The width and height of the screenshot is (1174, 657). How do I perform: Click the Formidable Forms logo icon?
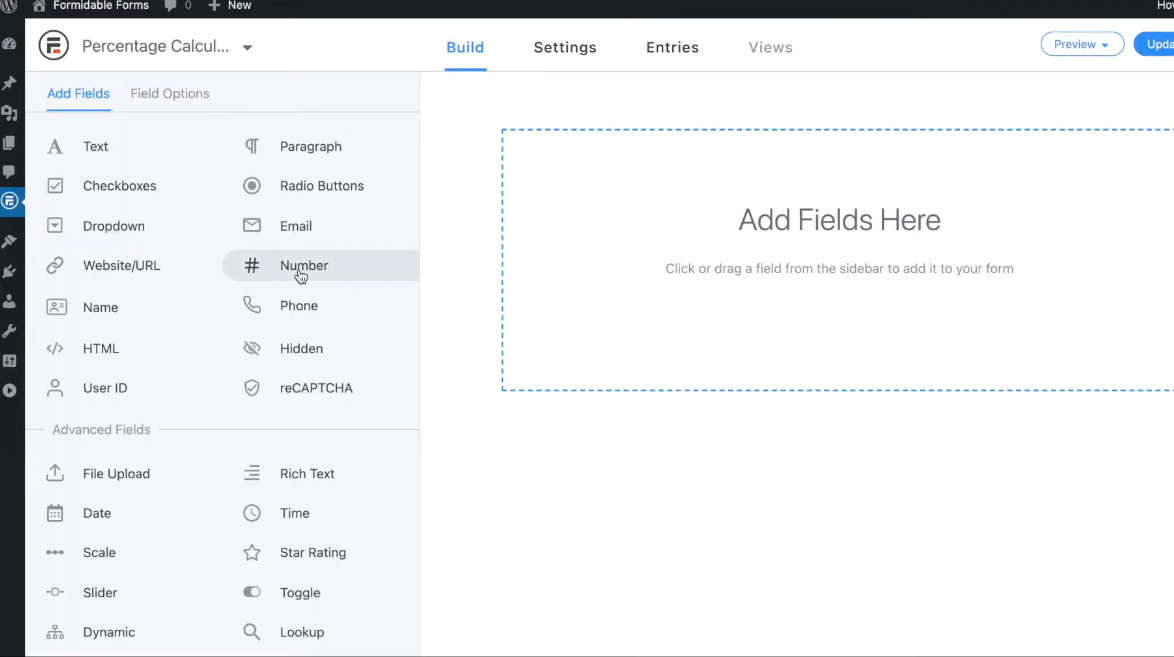53,46
